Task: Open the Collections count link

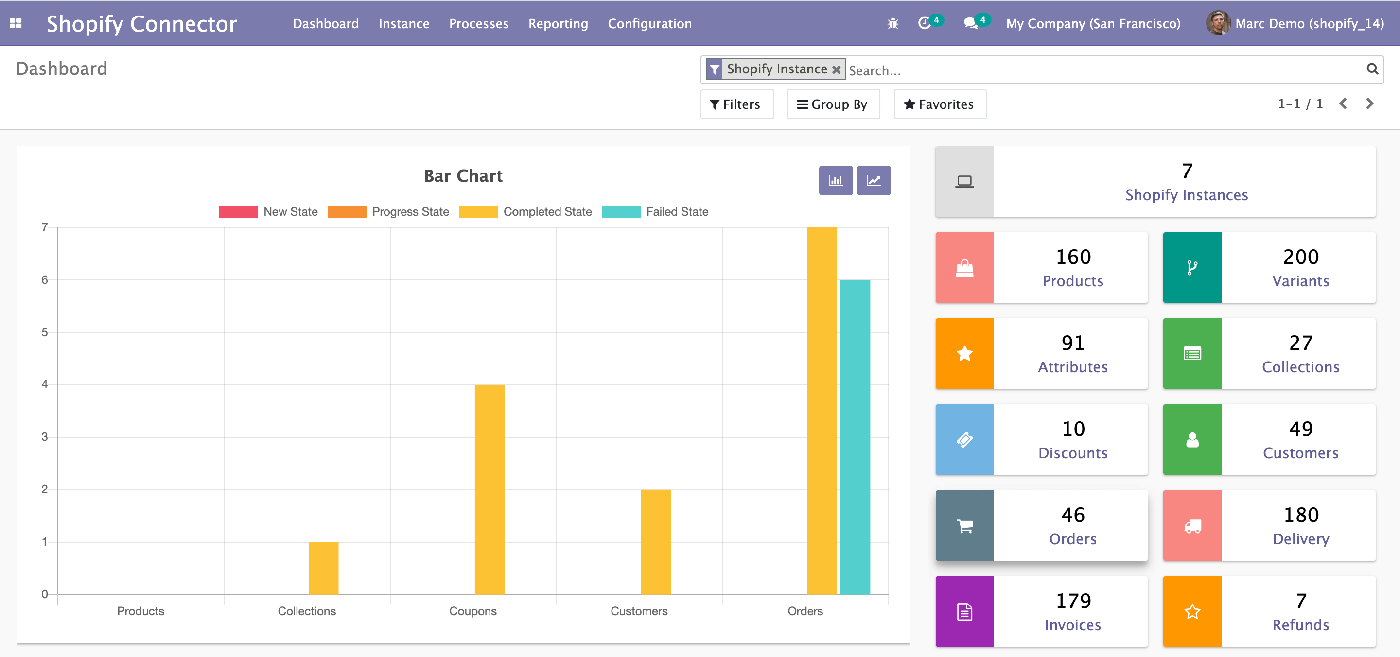Action: click(1301, 367)
